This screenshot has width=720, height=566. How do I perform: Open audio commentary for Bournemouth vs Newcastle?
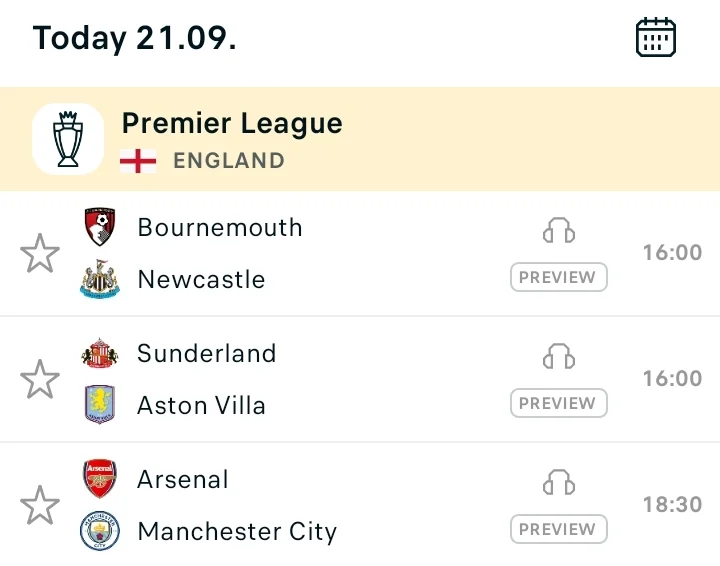tap(559, 230)
